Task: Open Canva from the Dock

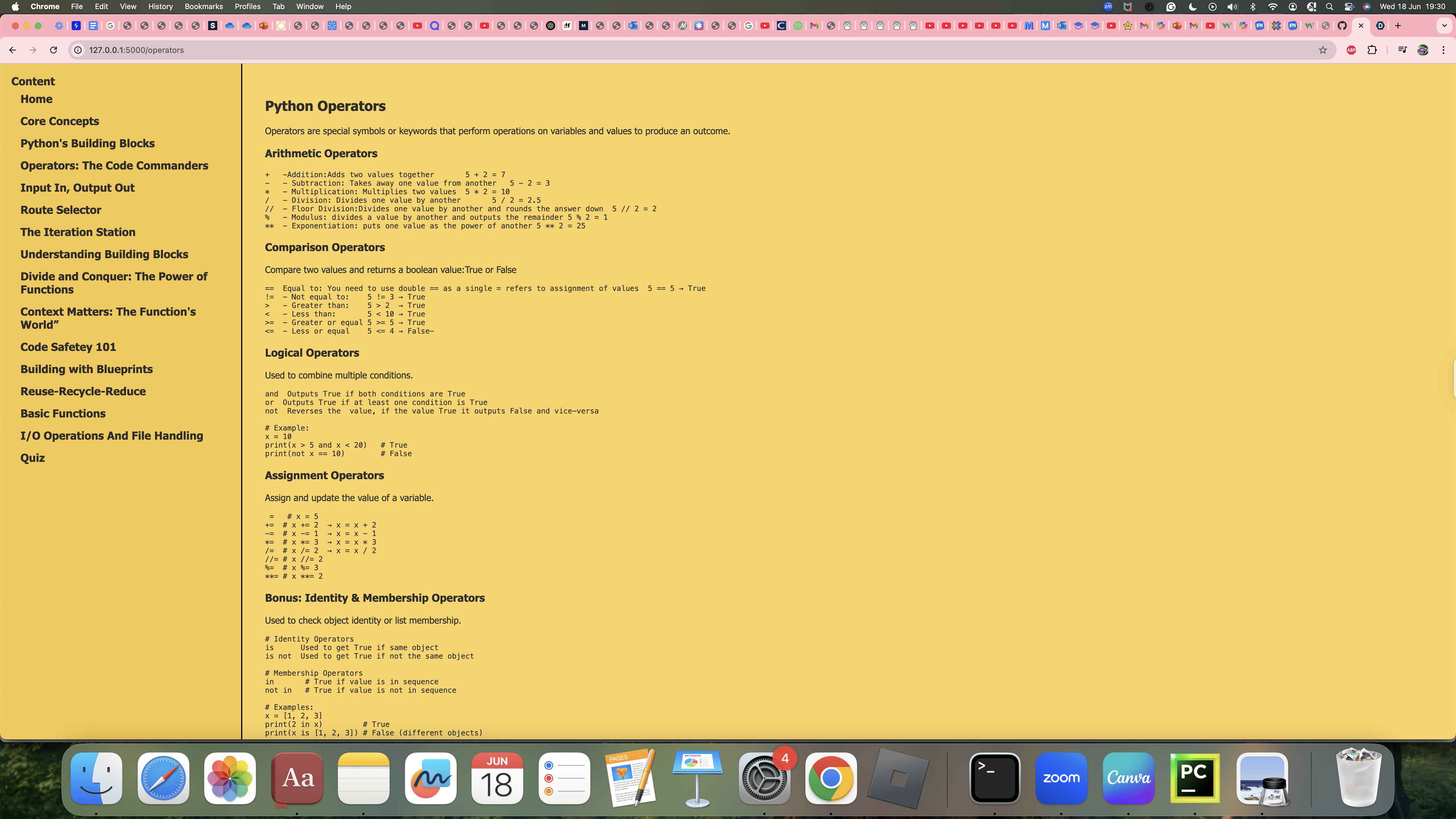Action: point(1128,778)
